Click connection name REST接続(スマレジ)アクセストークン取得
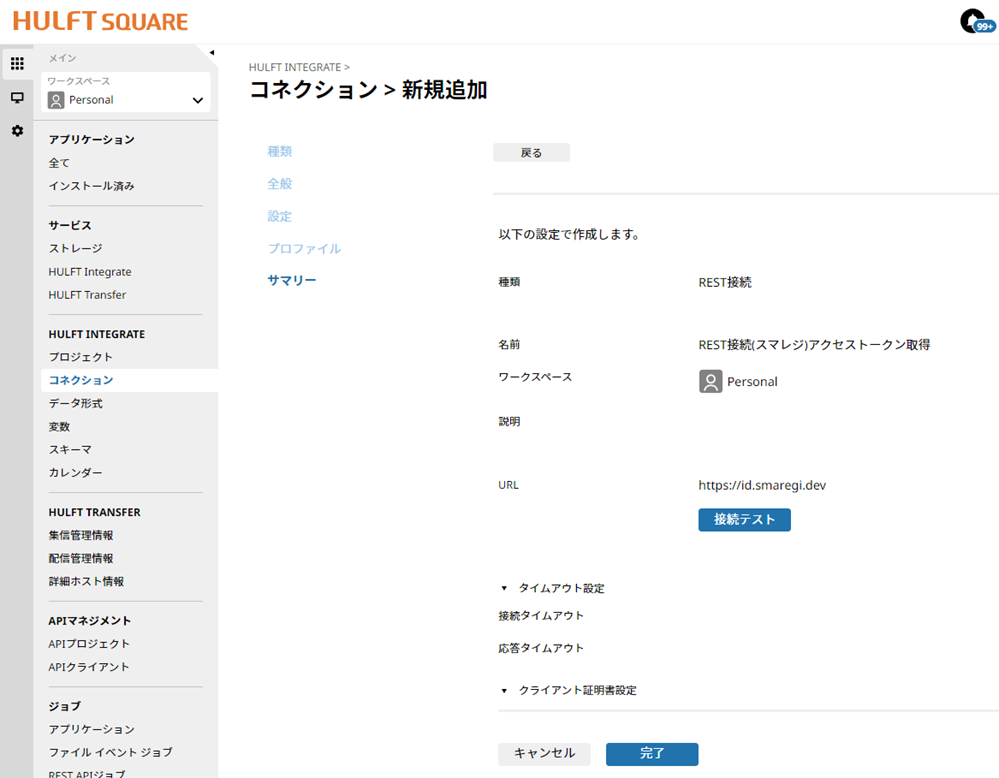 tap(814, 345)
